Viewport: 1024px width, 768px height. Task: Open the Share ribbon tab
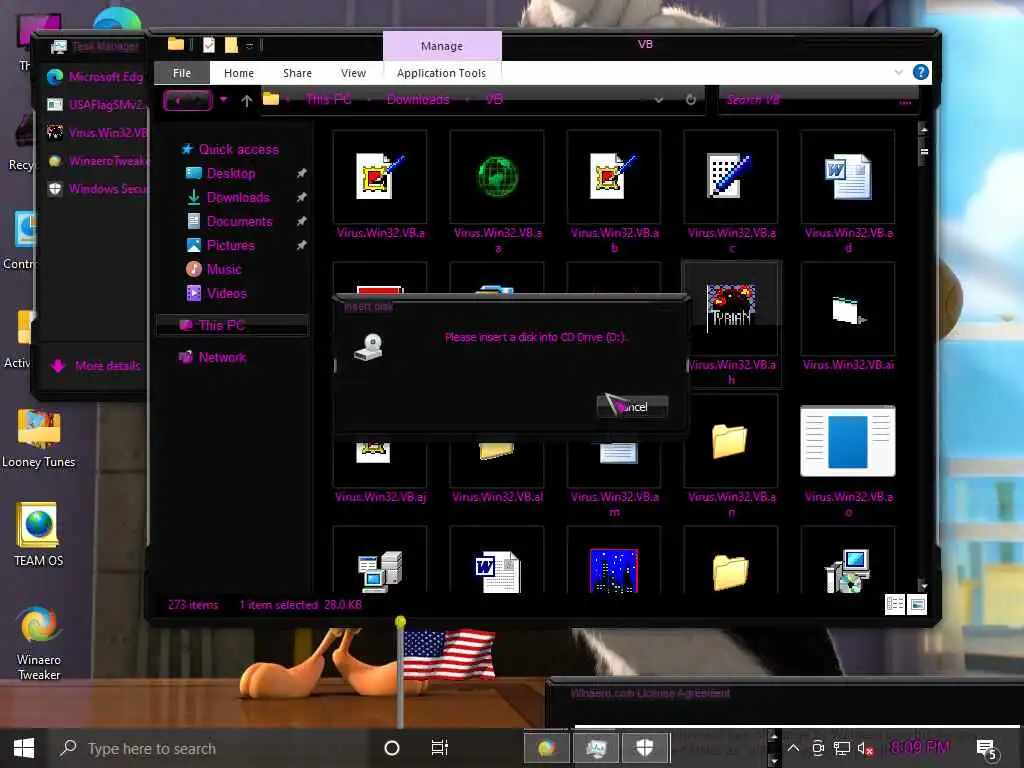[x=297, y=73]
